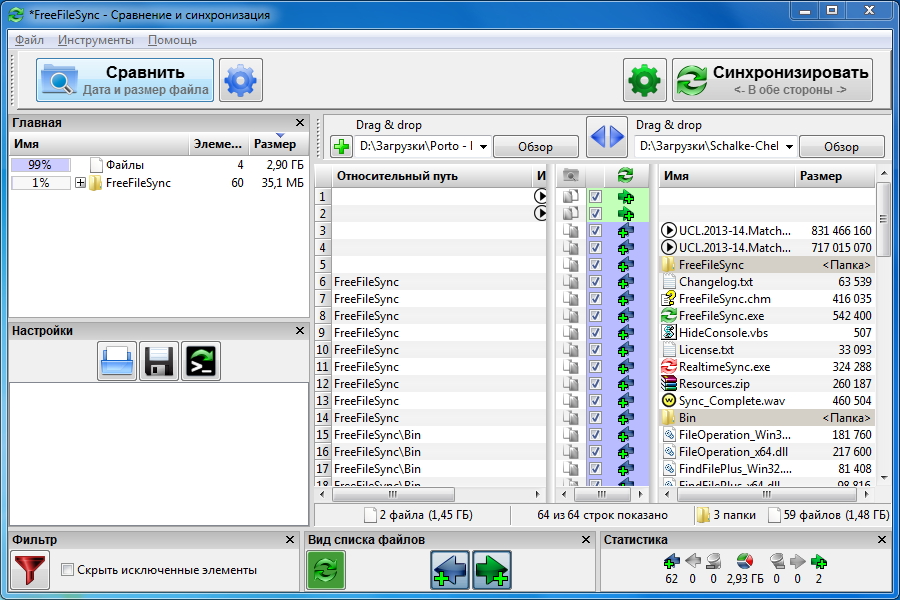Click right grid Размер column header

pos(835,176)
